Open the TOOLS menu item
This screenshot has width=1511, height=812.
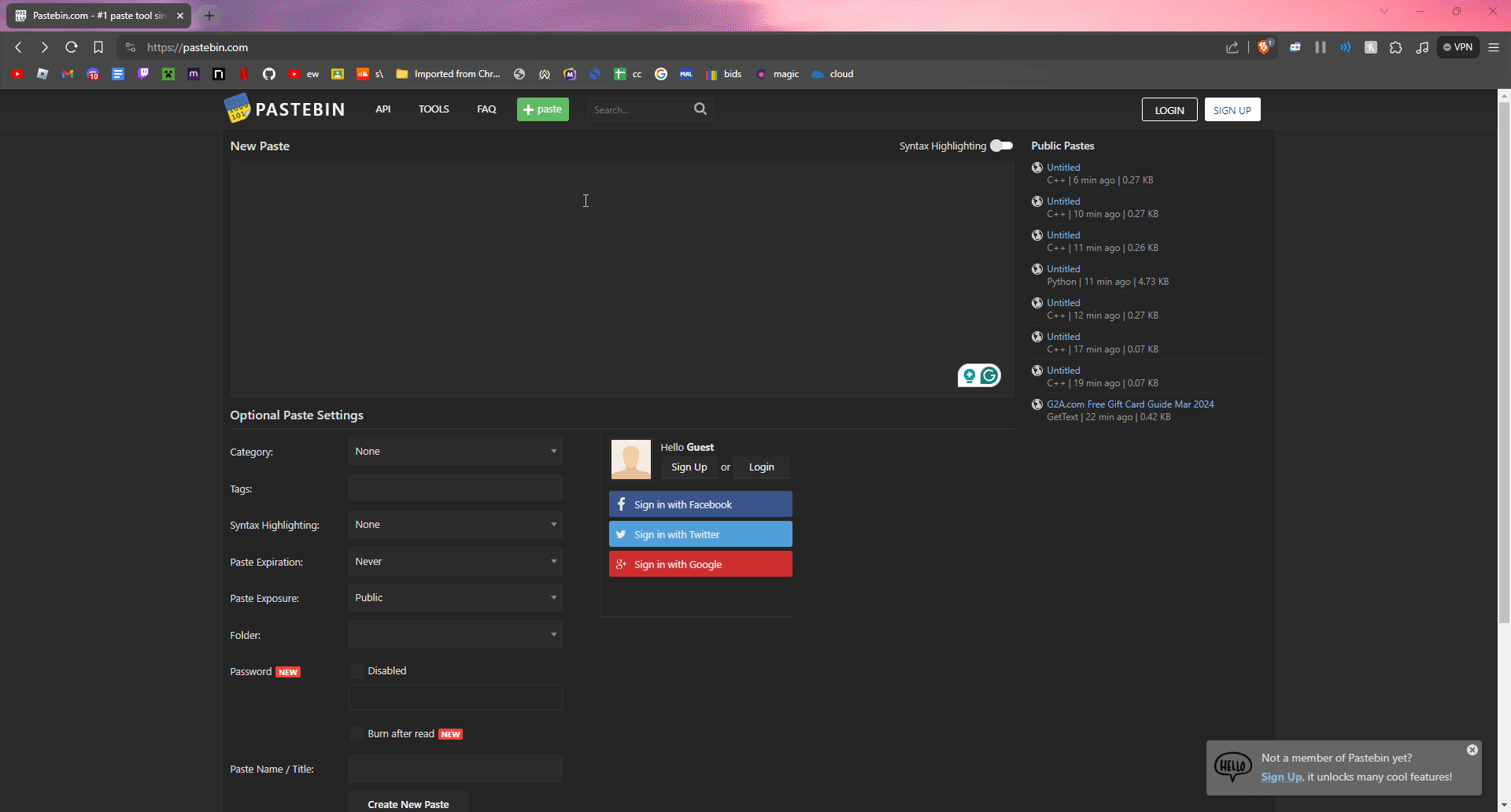434,109
